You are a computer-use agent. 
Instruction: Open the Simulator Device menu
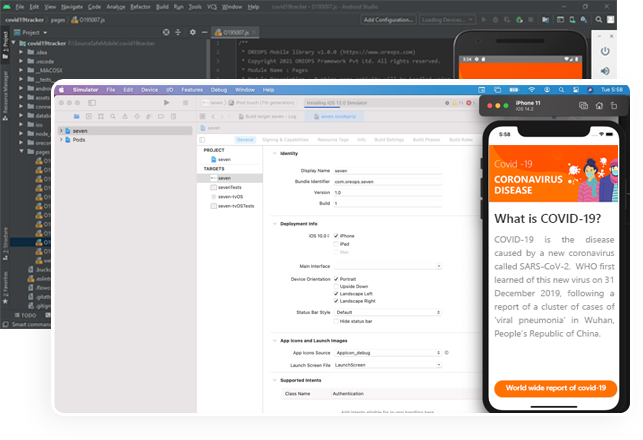tap(149, 90)
